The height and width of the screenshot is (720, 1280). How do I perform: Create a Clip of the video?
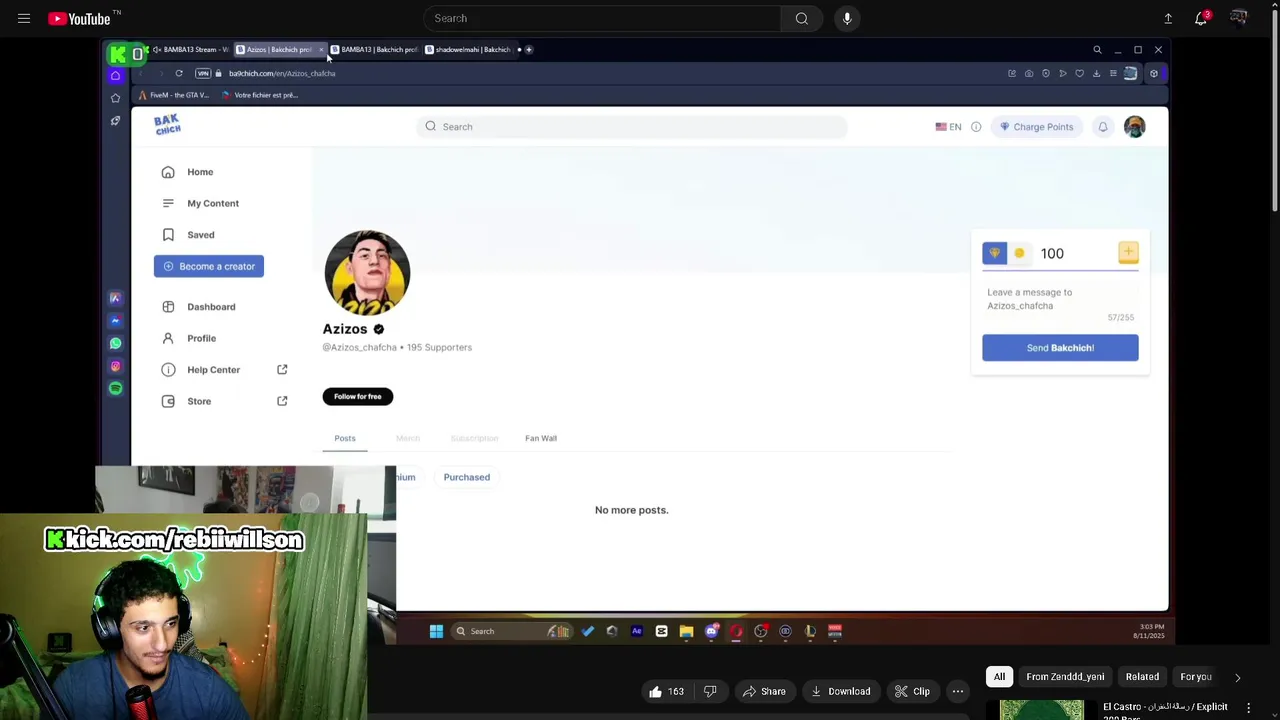pyautogui.click(x=912, y=691)
